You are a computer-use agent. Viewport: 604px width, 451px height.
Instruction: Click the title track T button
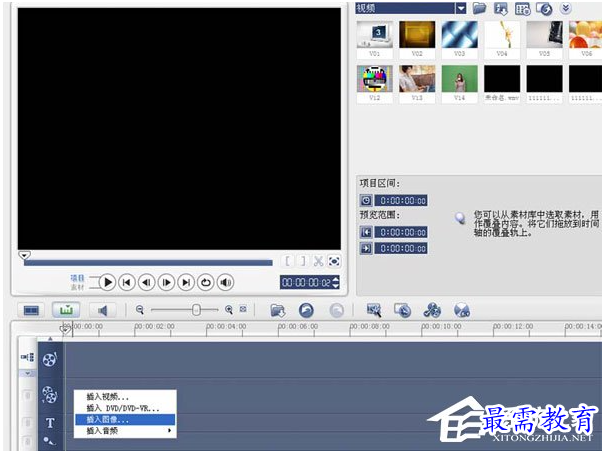50,423
